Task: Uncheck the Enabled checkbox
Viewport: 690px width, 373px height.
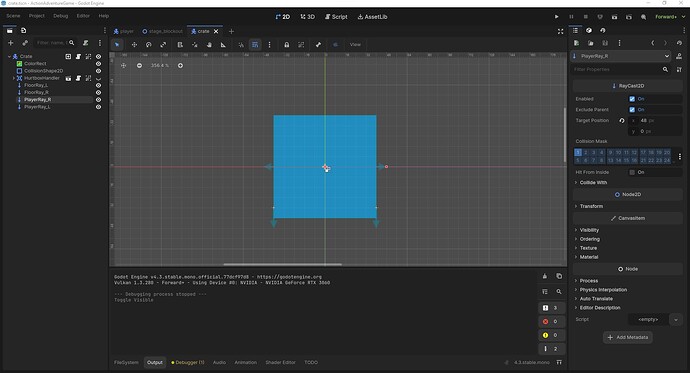Action: click(632, 99)
